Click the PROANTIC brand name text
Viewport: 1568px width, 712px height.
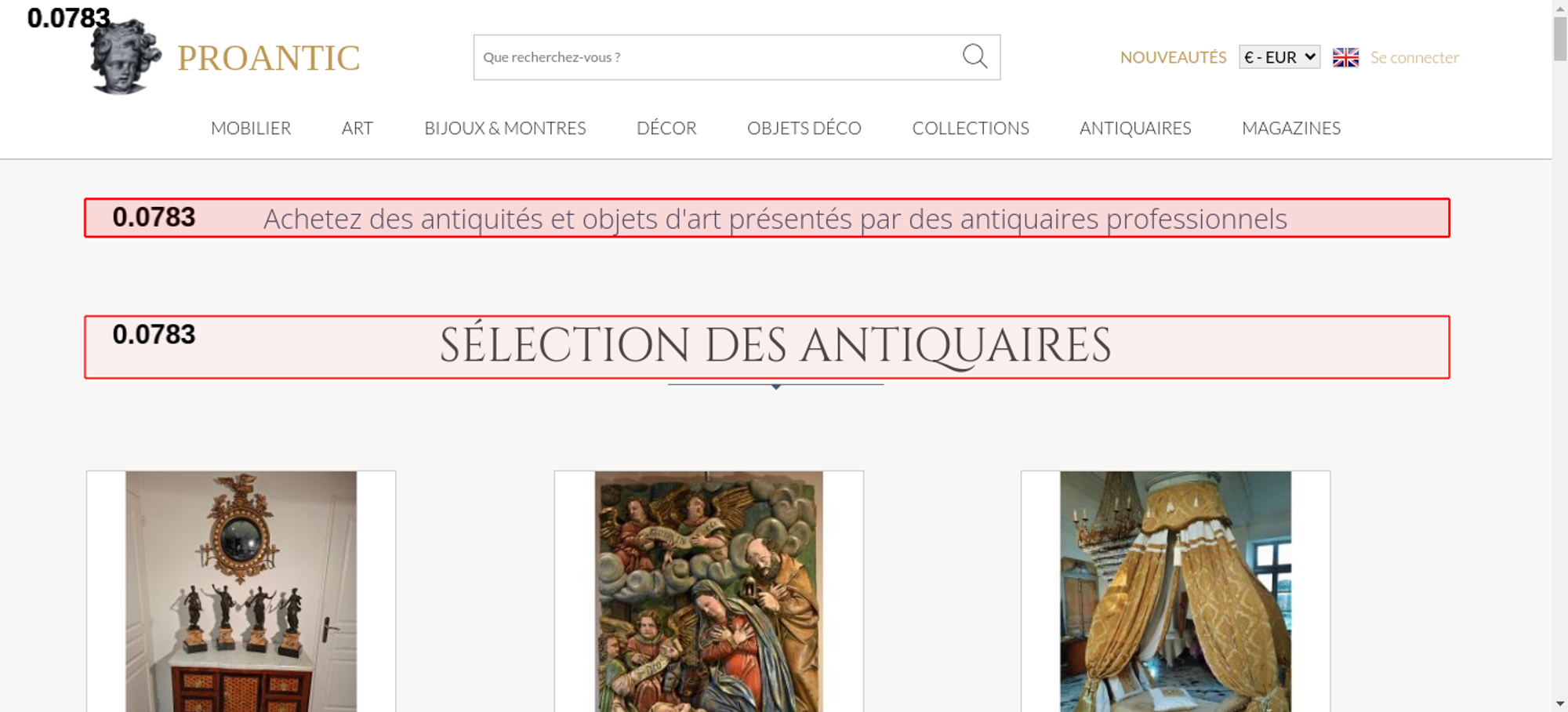tap(268, 58)
